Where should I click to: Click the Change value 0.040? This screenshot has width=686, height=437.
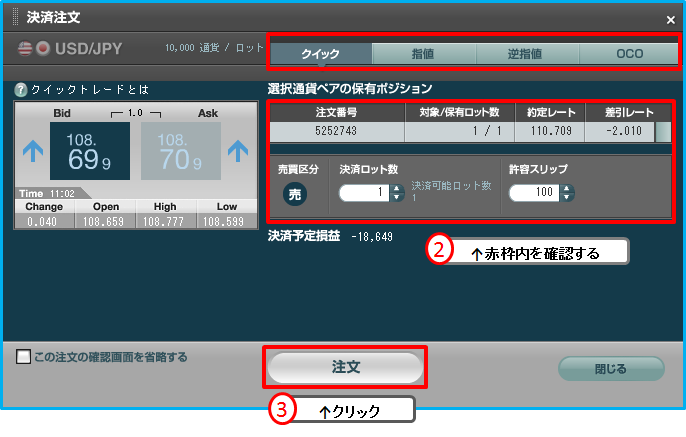pos(42,222)
